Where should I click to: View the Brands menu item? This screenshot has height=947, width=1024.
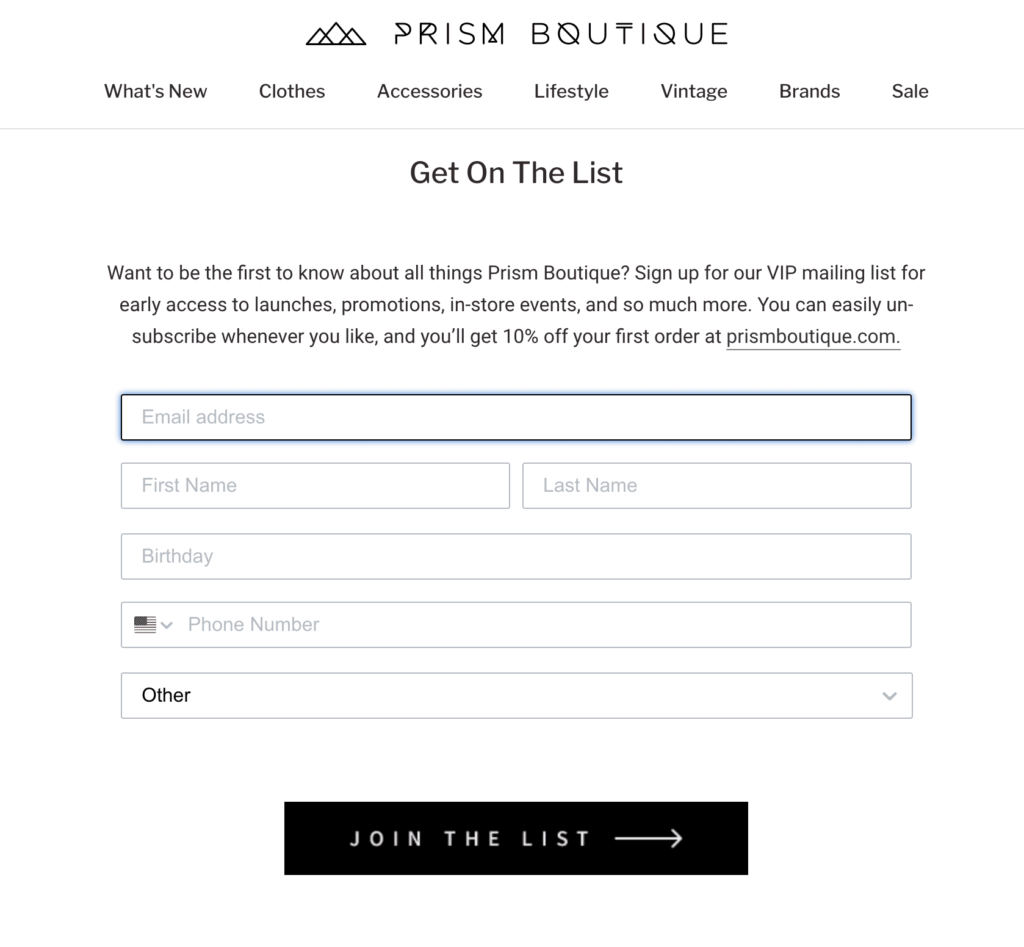[809, 91]
